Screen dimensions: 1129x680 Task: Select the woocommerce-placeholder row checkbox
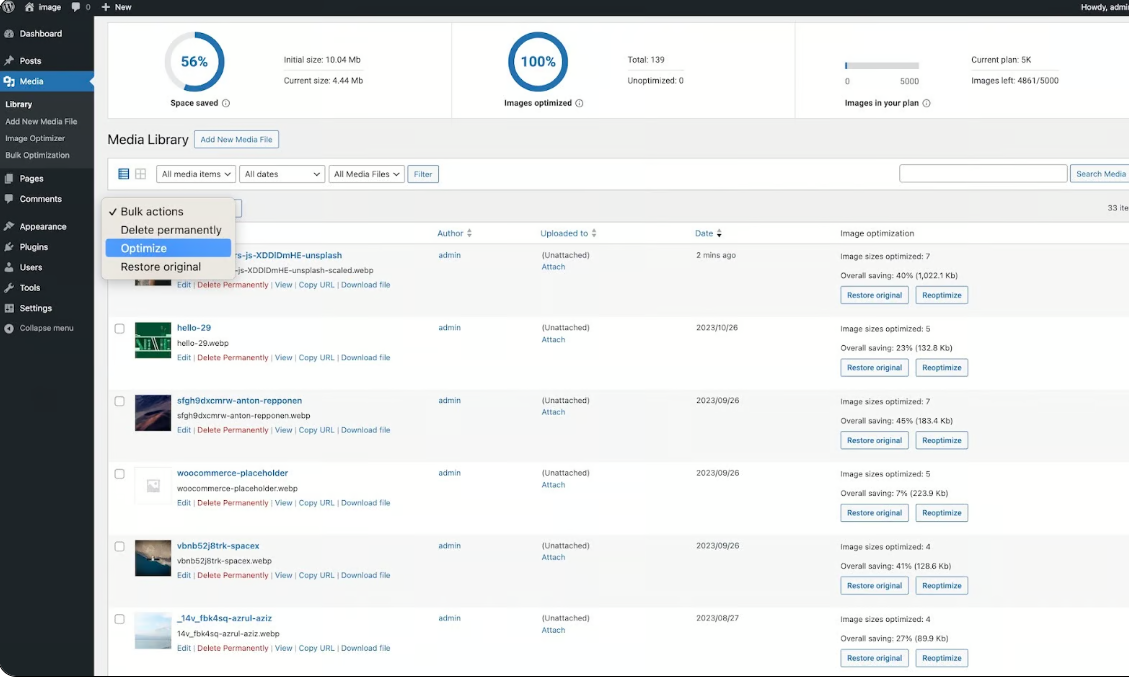click(119, 474)
